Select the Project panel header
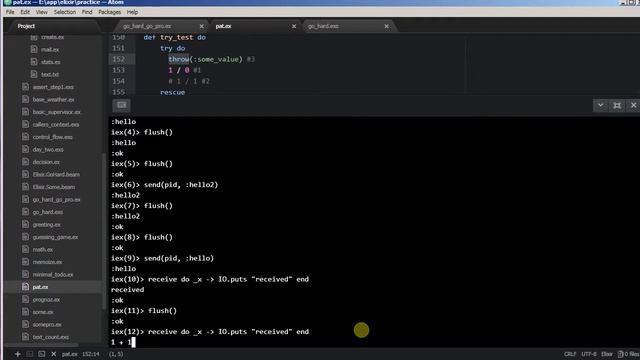 click(26, 26)
